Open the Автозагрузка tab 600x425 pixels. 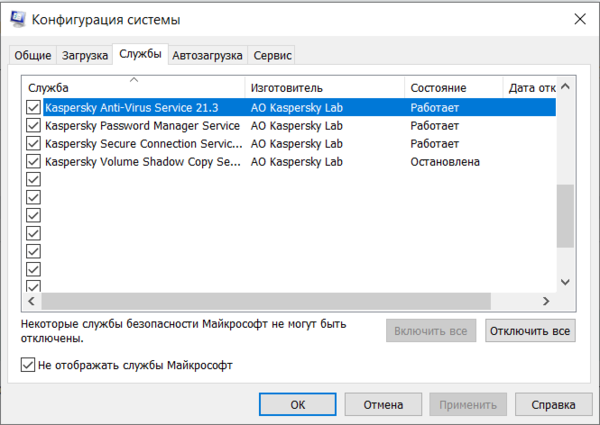point(207,55)
